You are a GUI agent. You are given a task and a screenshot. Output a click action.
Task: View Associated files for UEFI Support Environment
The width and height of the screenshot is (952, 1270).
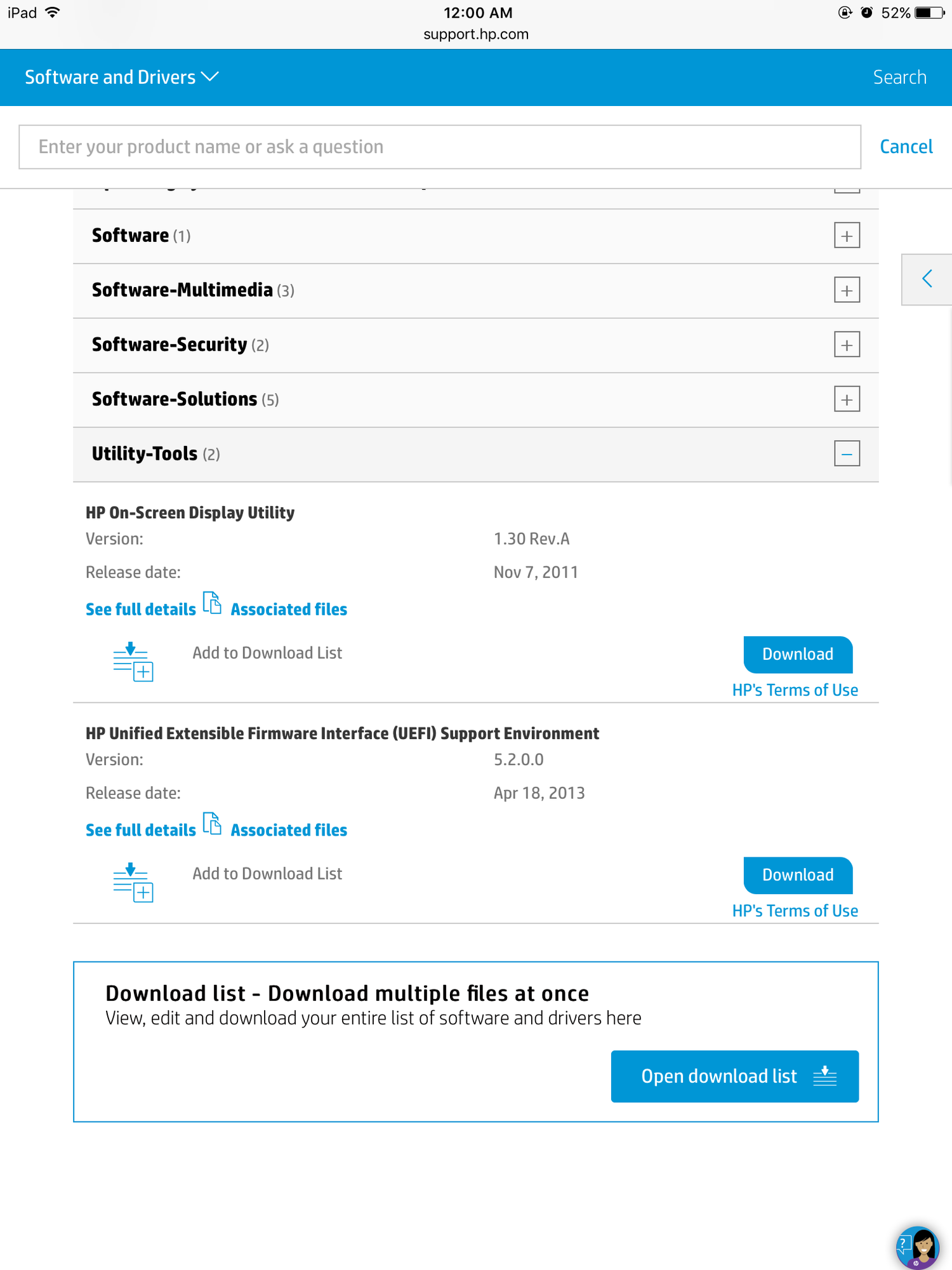pyautogui.click(x=289, y=831)
